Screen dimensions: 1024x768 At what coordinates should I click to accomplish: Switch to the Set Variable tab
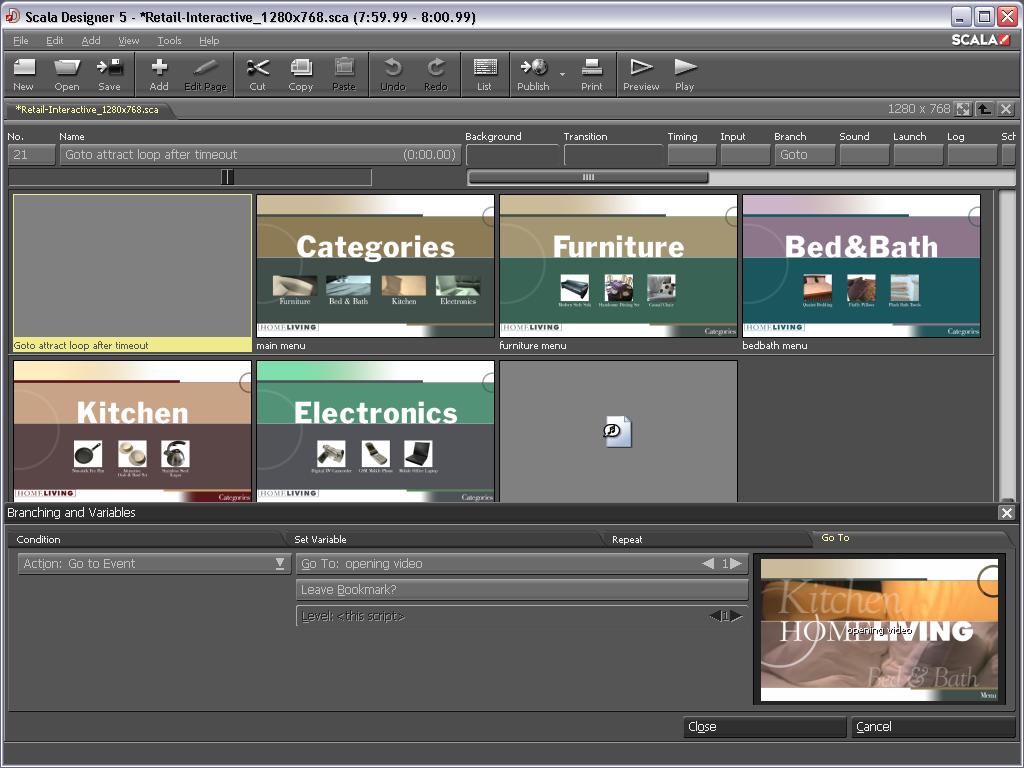click(320, 539)
